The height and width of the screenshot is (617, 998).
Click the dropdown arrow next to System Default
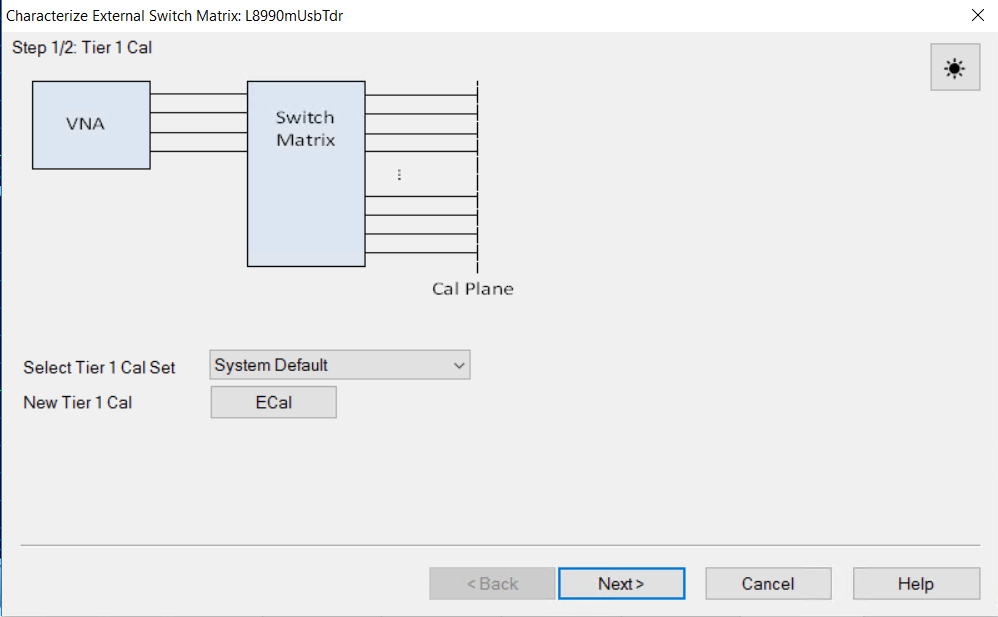(458, 364)
